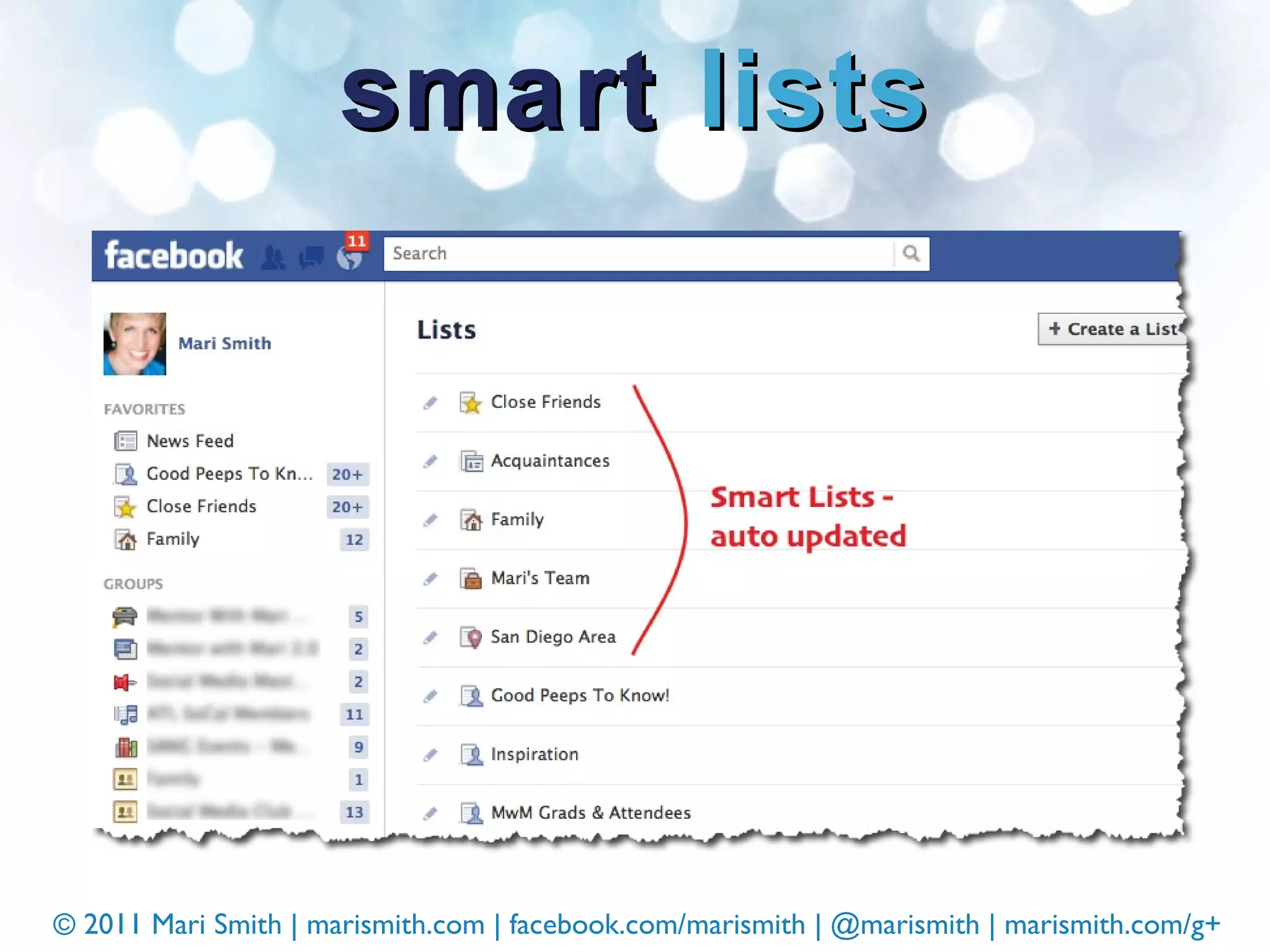Viewport: 1270px width, 952px height.
Task: Click the San Diego Area pin icon
Action: (x=471, y=637)
